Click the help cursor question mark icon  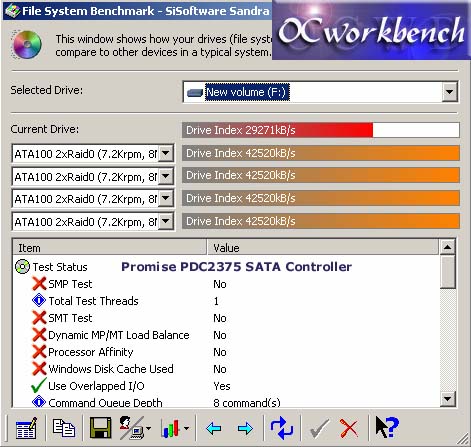point(387,427)
